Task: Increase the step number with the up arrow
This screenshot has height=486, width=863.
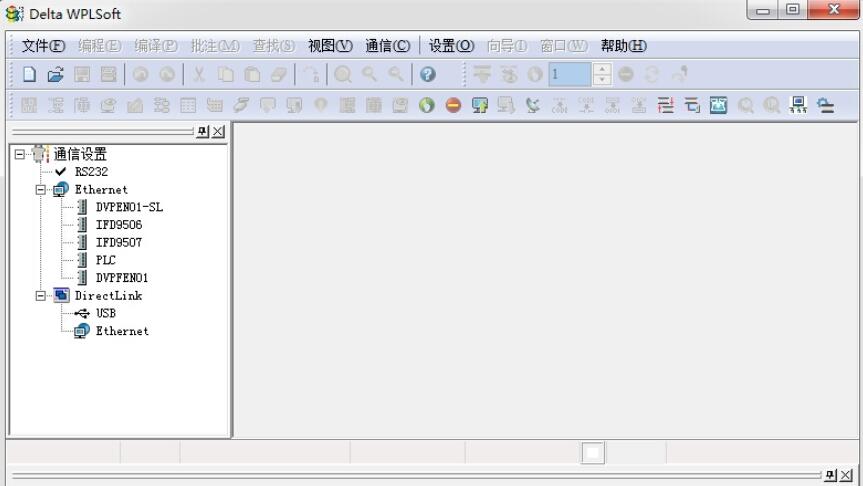Action: click(602, 69)
